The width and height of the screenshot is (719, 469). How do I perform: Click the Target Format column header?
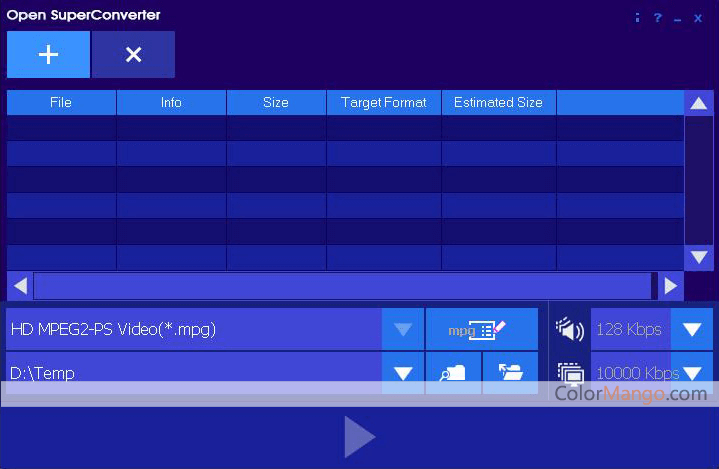click(384, 102)
